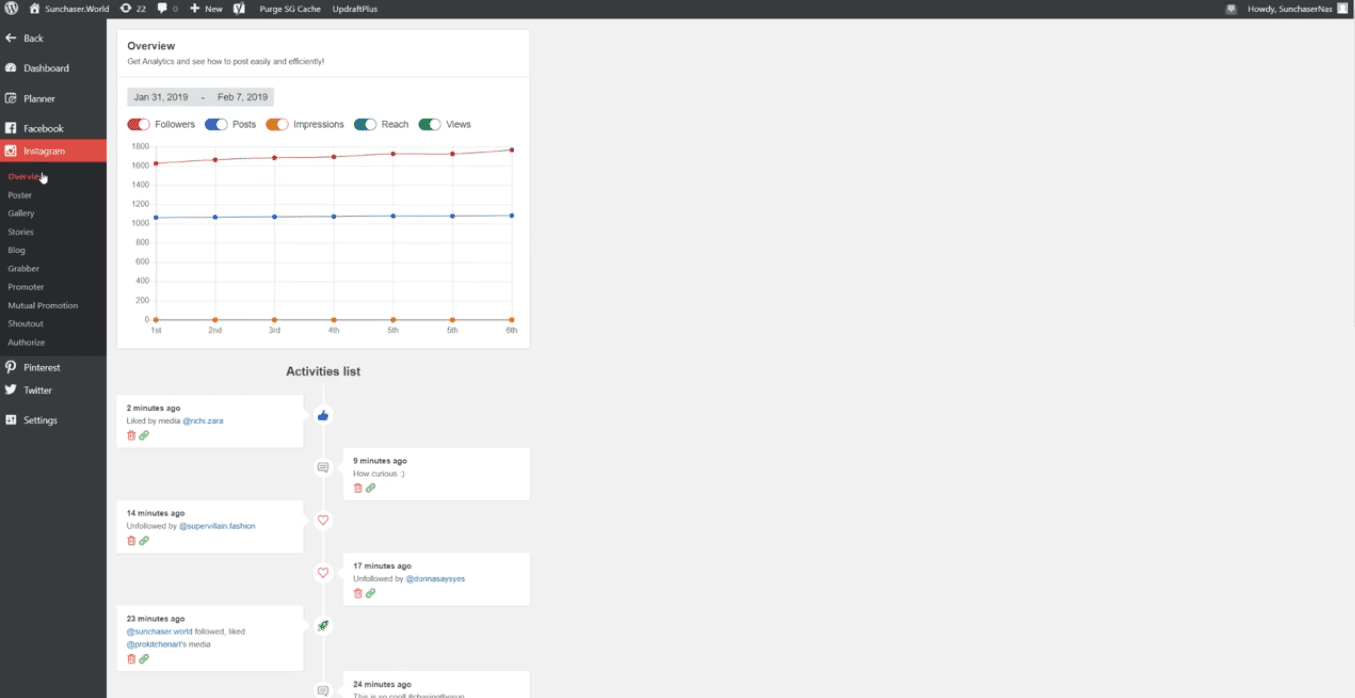Open link icon for How curious comment
This screenshot has width=1355, height=698.
[371, 488]
